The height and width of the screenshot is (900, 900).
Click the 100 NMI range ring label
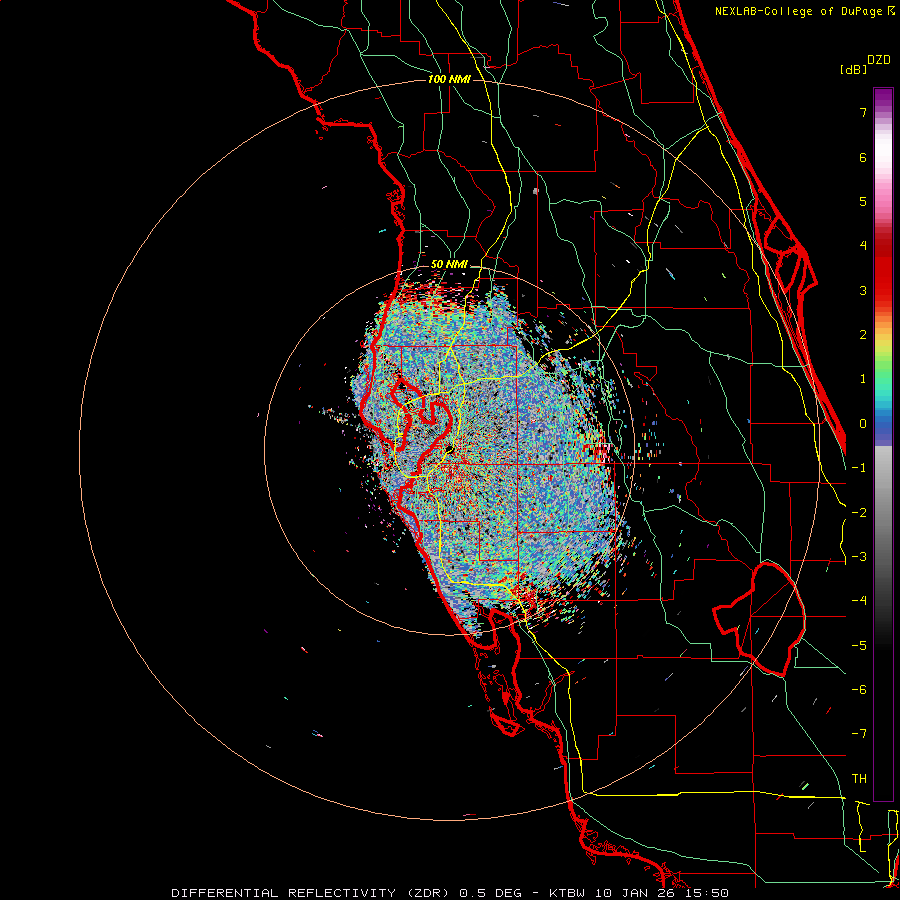(x=449, y=79)
